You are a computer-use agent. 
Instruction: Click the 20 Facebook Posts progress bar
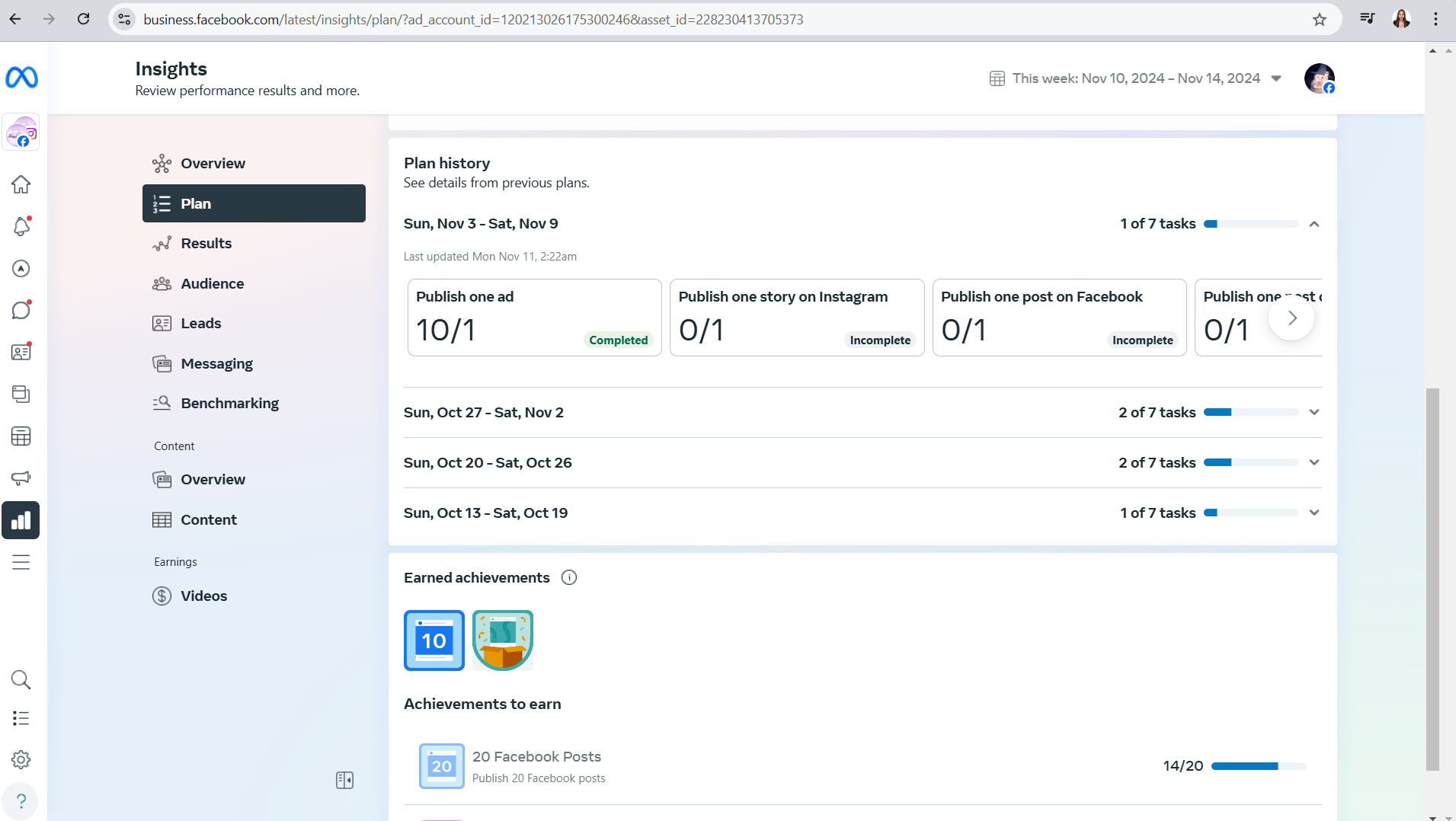click(x=1258, y=766)
